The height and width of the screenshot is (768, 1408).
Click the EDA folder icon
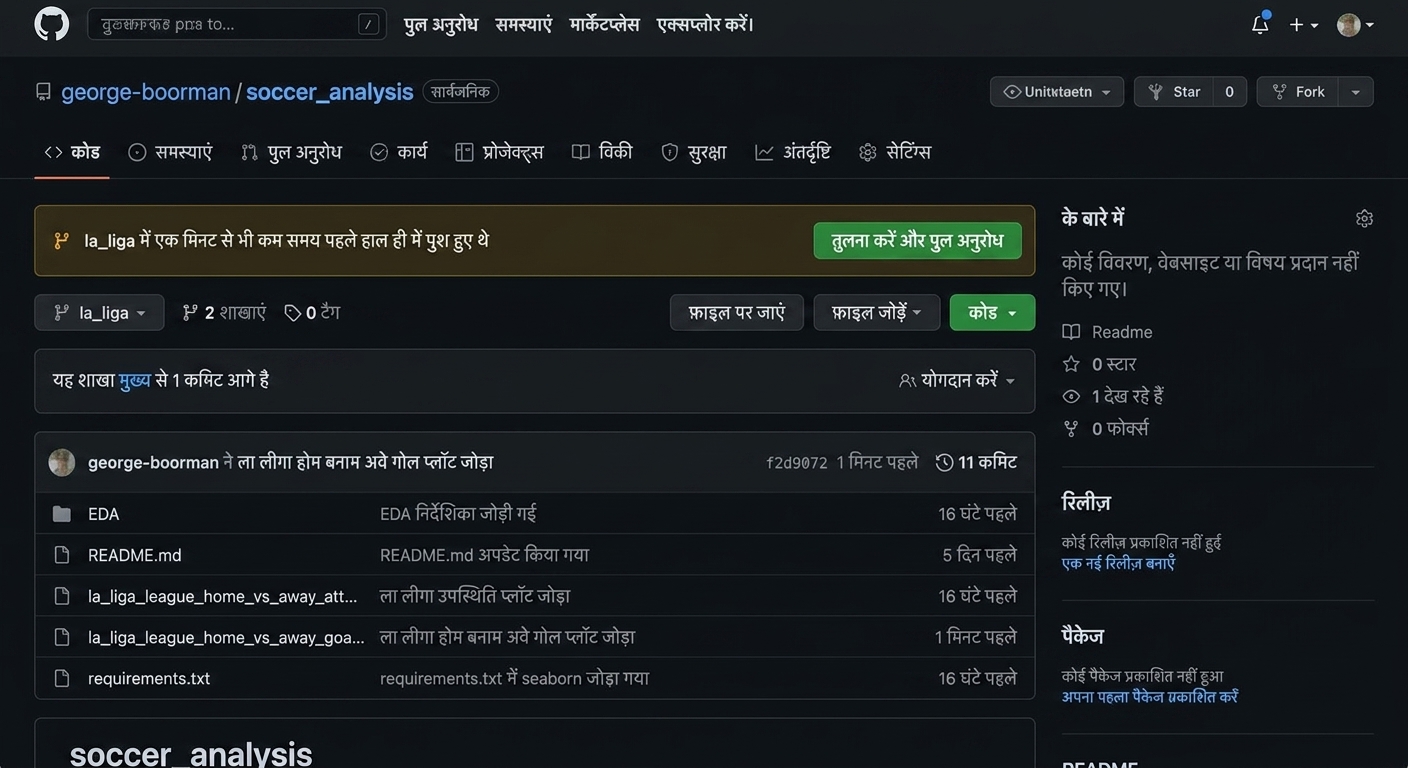(x=62, y=514)
